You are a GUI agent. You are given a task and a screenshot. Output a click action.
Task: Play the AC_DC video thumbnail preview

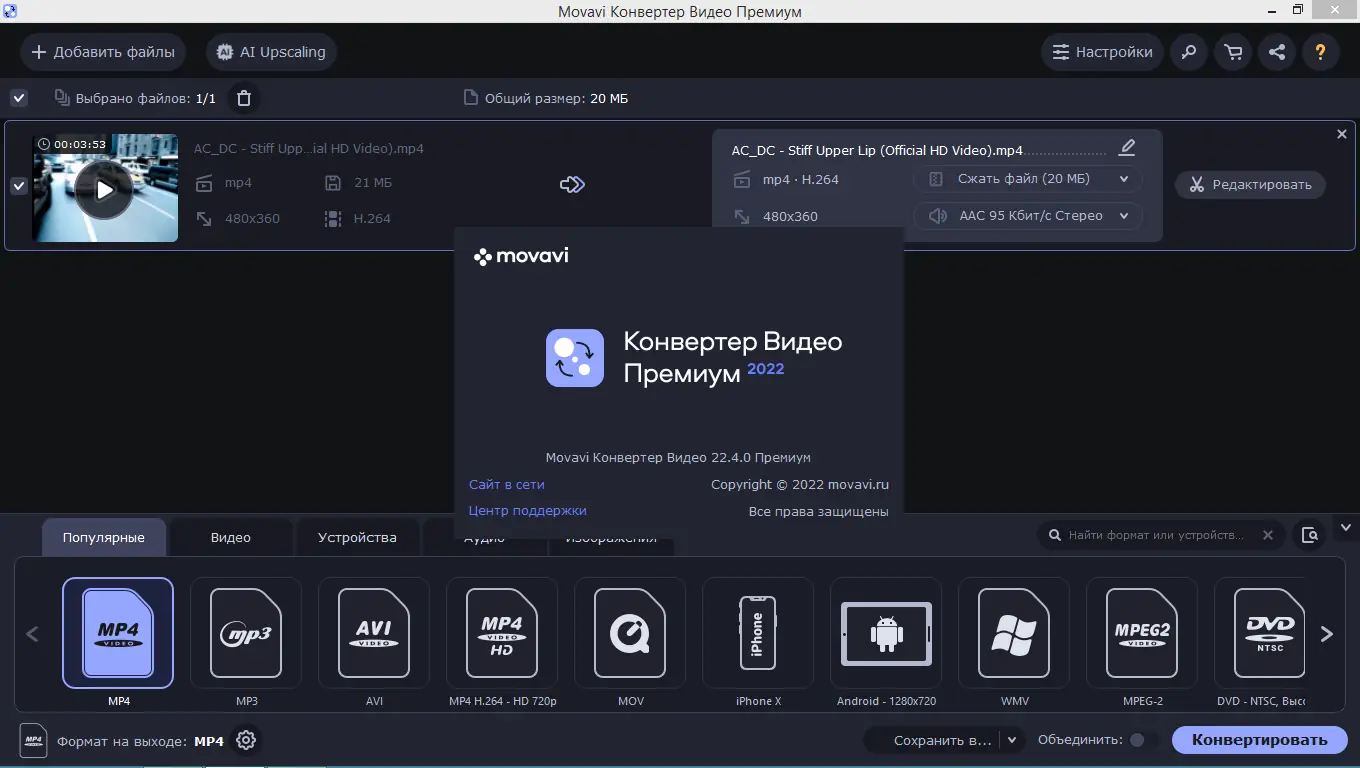(105, 189)
